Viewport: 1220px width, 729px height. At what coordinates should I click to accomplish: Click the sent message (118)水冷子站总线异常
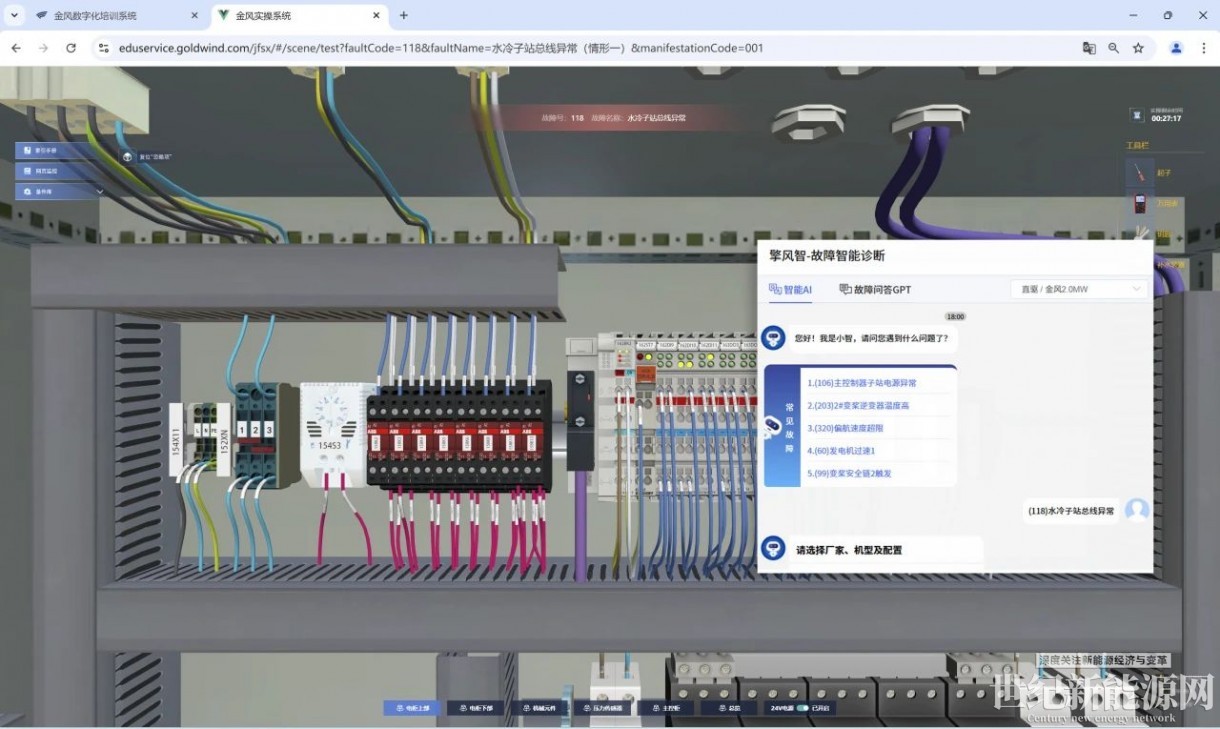point(1071,511)
